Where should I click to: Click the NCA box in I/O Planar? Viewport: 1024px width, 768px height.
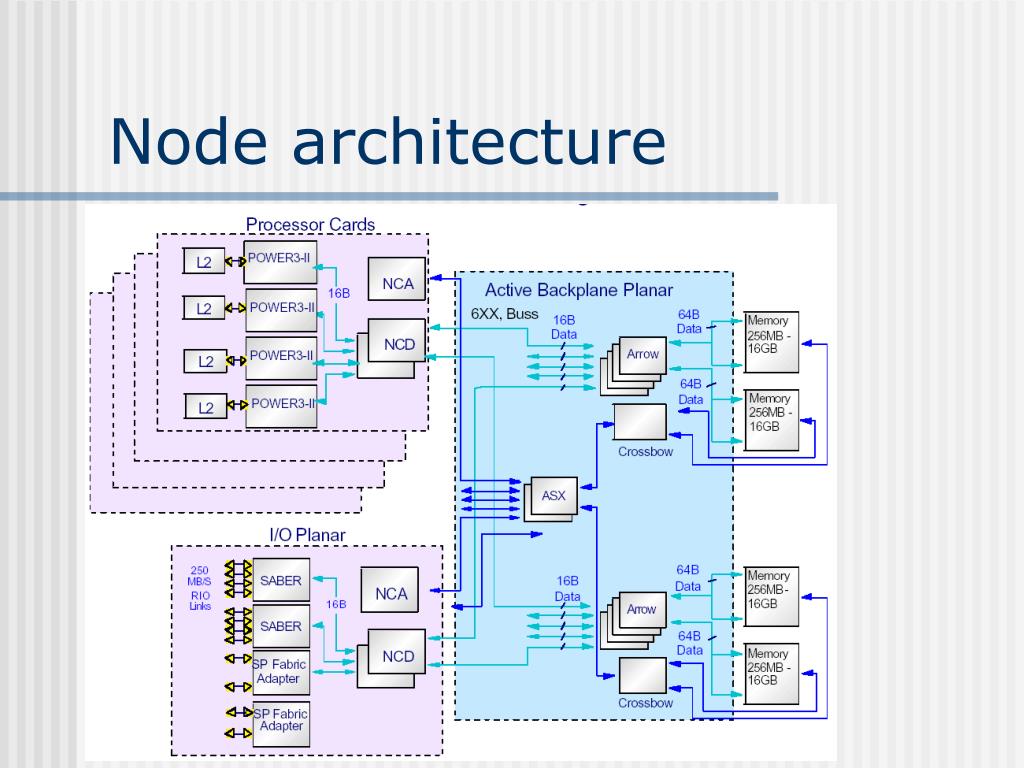click(390, 590)
